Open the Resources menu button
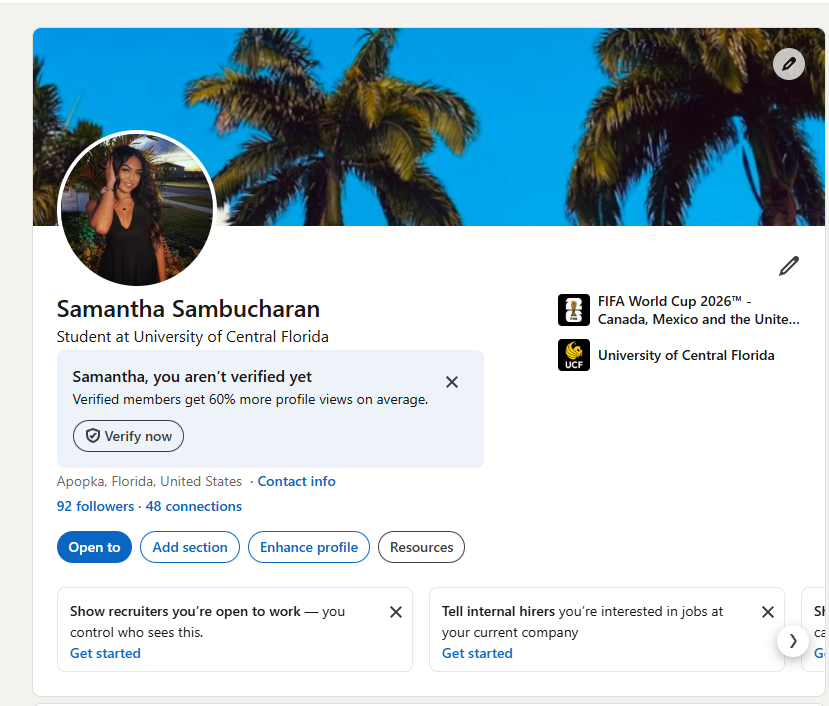Screen dimensions: 829x706 pos(421,547)
